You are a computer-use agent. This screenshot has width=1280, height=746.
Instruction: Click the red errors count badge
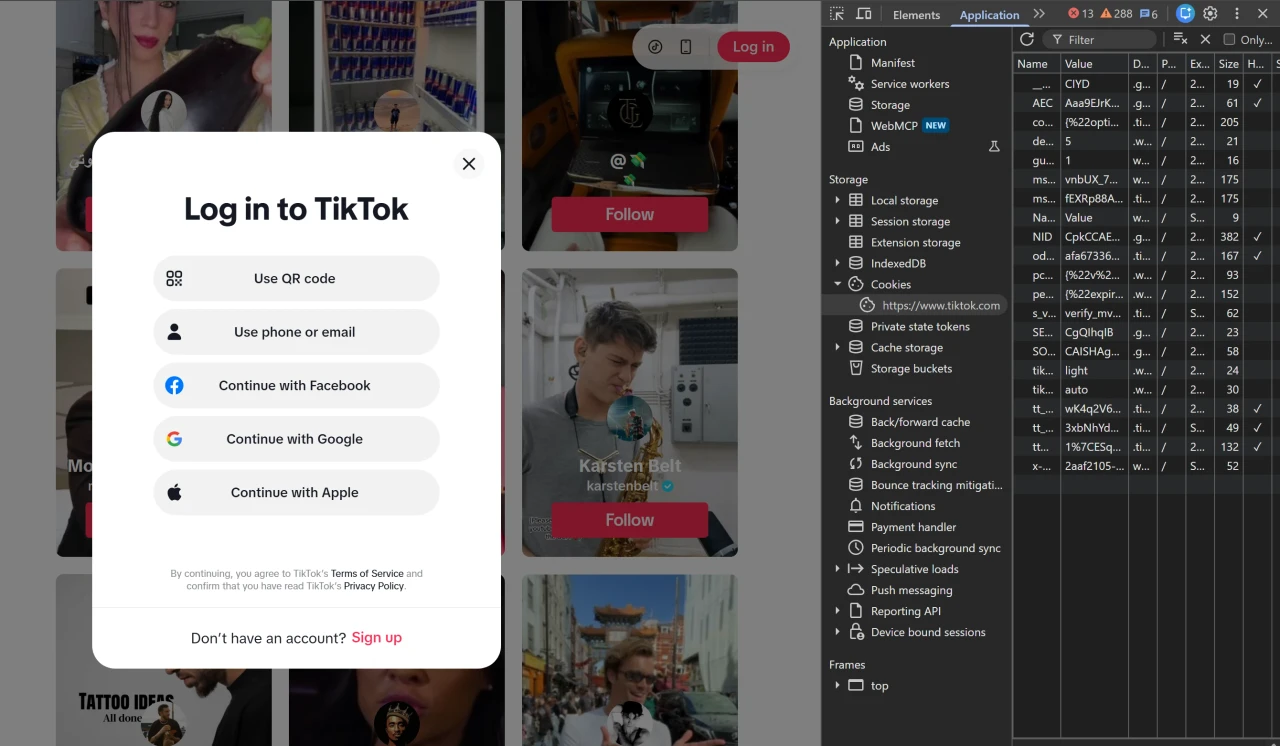point(1080,14)
